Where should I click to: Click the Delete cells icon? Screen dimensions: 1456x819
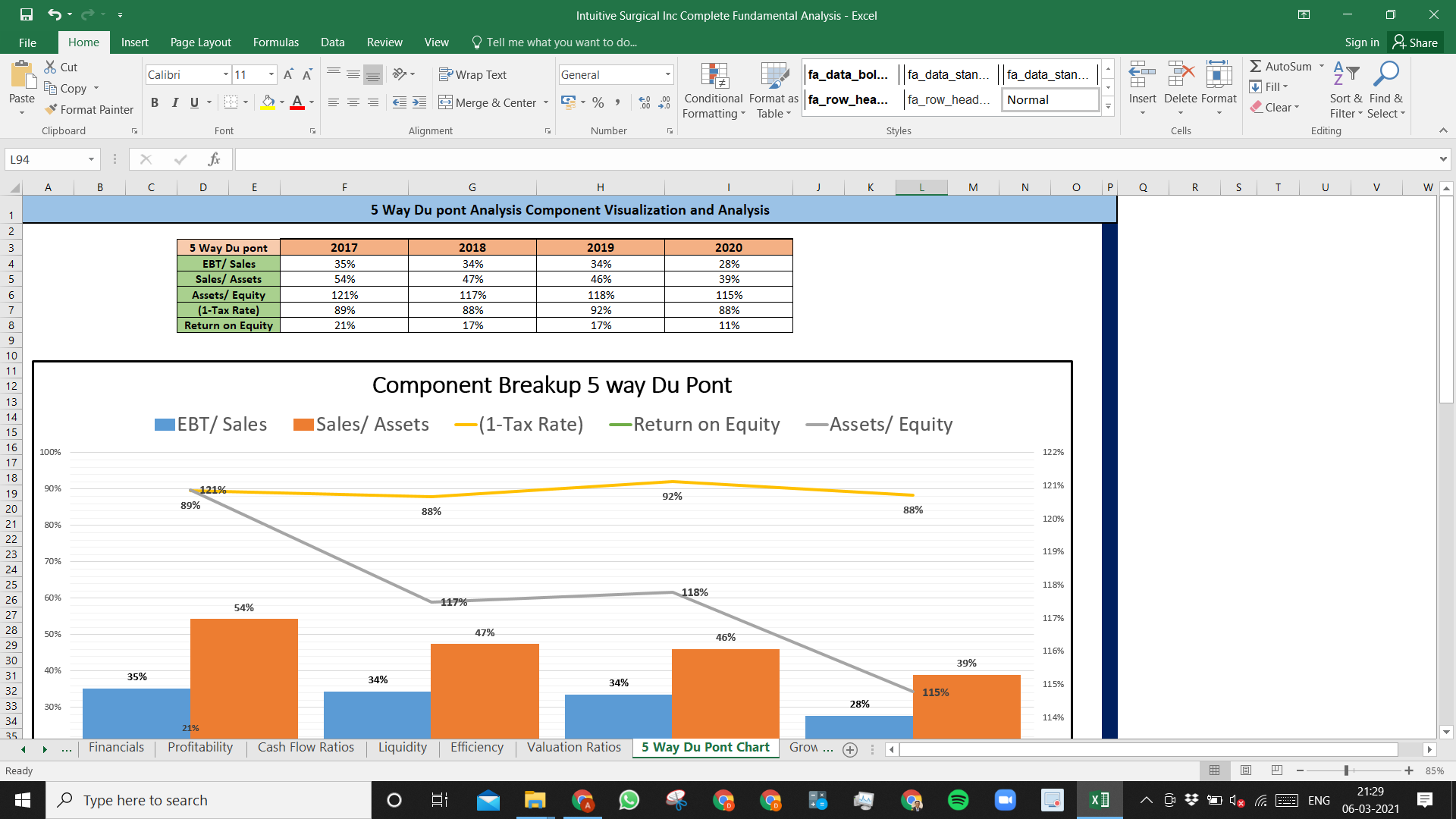[x=1181, y=76]
